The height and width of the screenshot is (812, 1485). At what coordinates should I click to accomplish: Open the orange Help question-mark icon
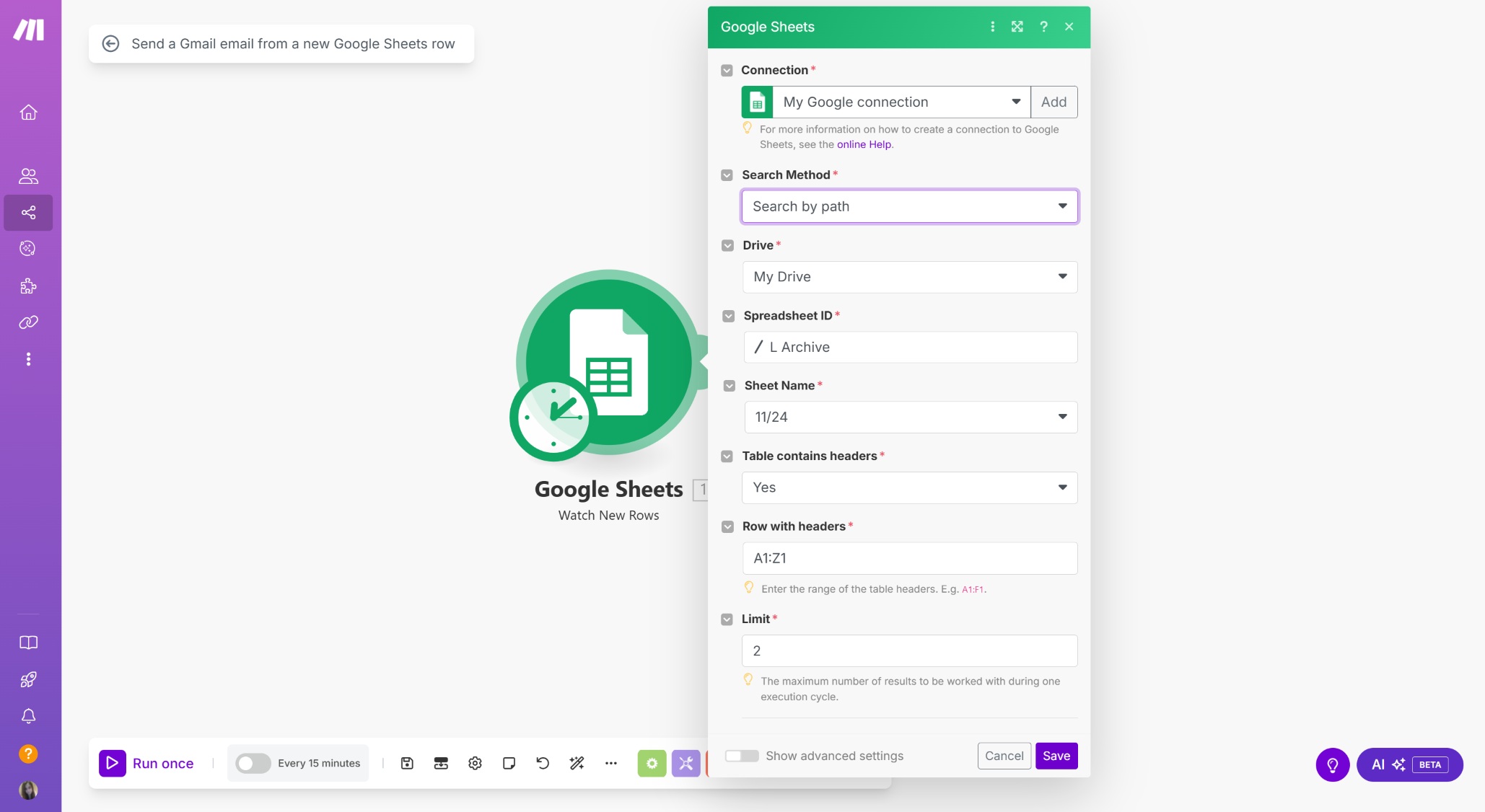pos(28,754)
